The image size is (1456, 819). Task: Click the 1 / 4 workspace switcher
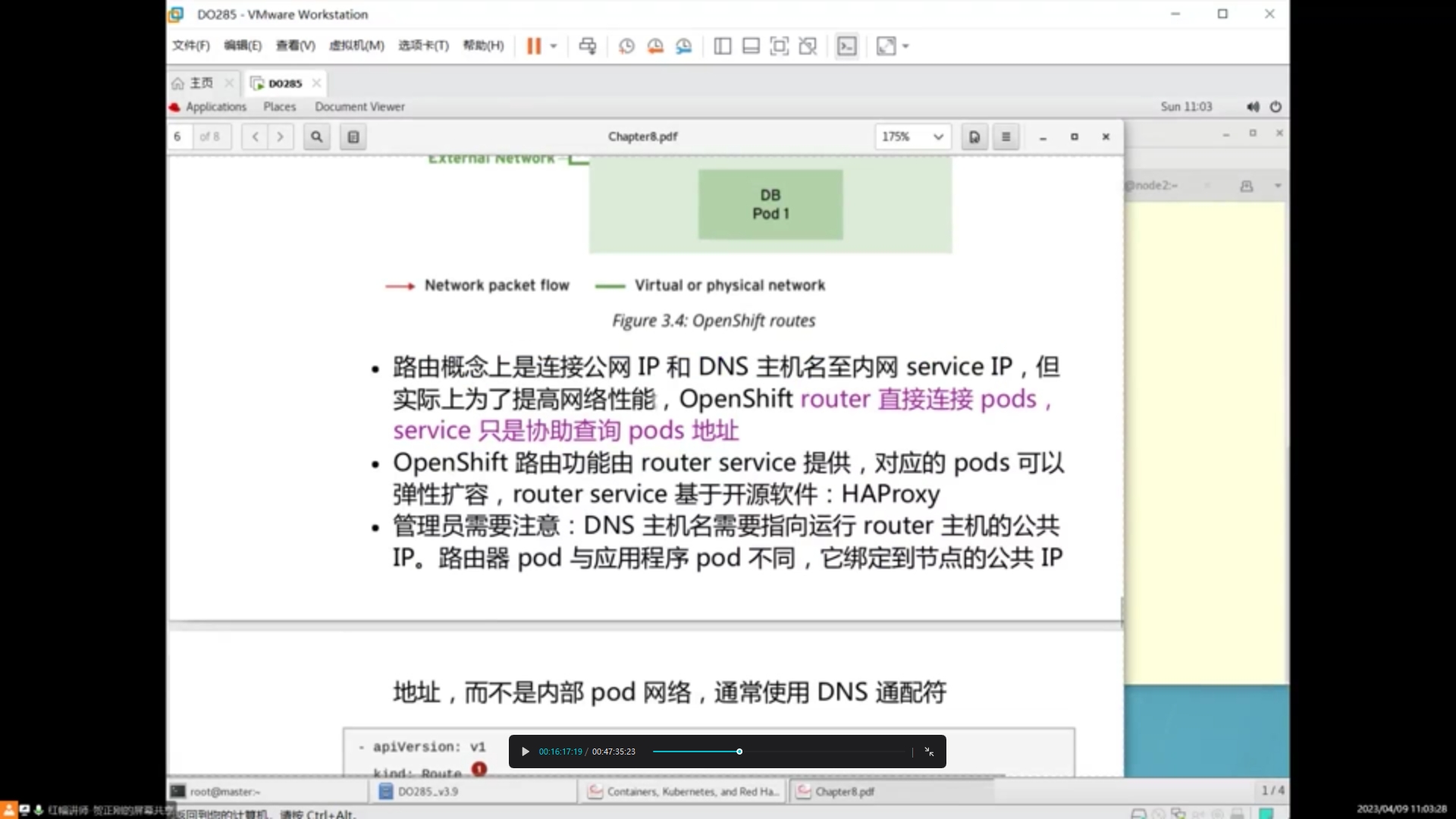click(x=1272, y=790)
